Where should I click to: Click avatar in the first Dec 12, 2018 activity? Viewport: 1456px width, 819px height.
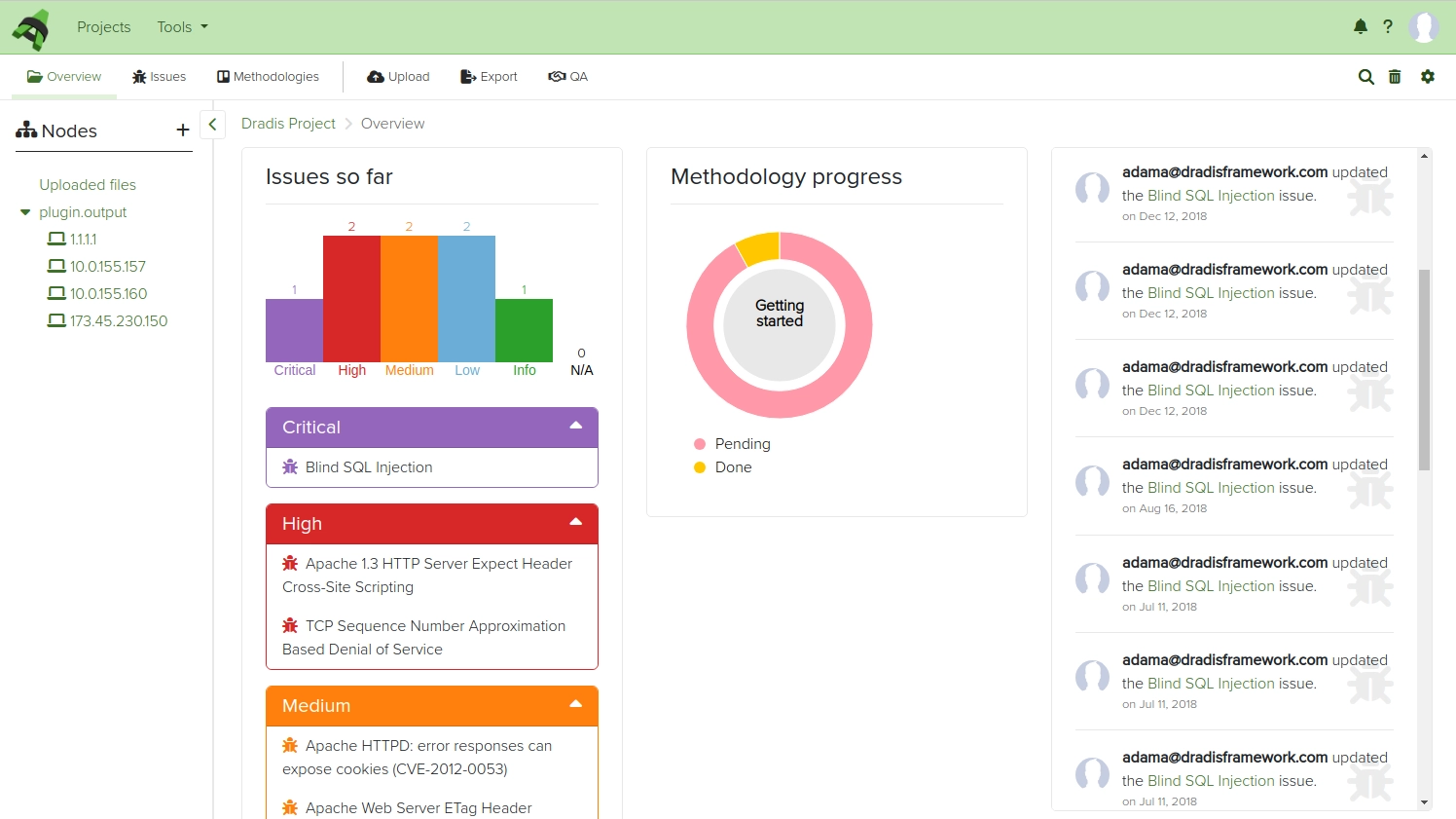1092,189
